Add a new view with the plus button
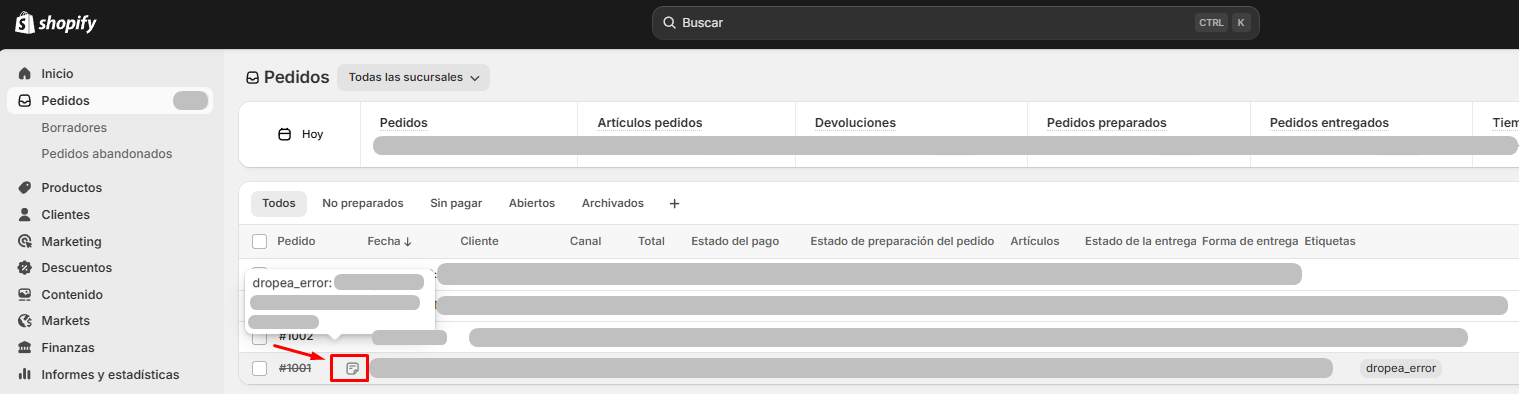The width and height of the screenshot is (1519, 394). pyautogui.click(x=674, y=203)
